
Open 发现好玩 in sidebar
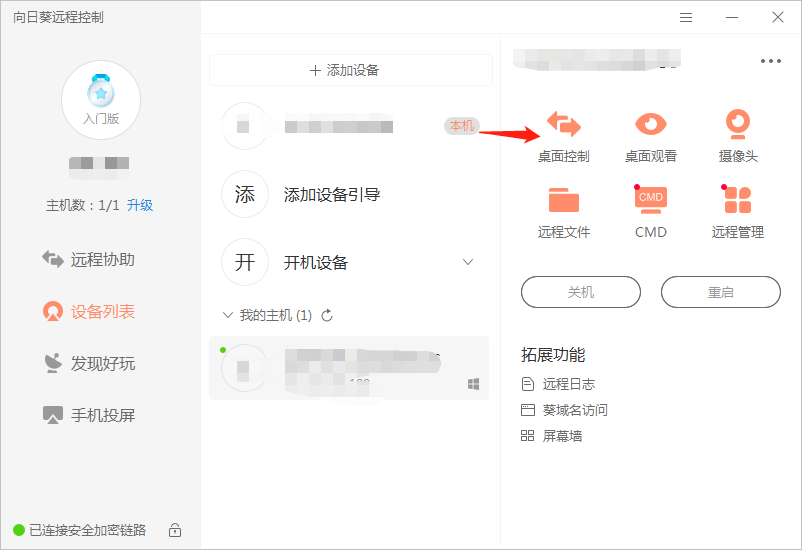(88, 363)
